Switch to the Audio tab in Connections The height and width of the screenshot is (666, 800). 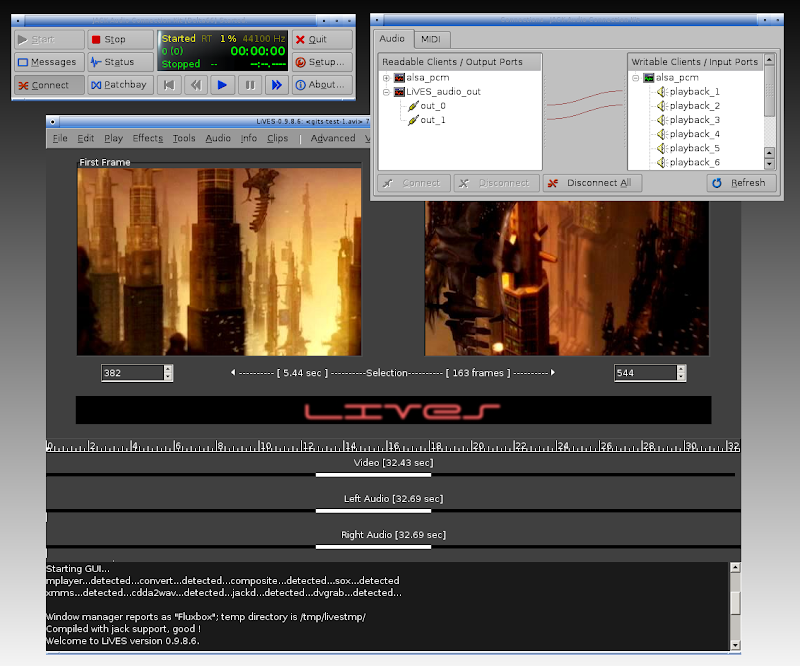tap(392, 39)
